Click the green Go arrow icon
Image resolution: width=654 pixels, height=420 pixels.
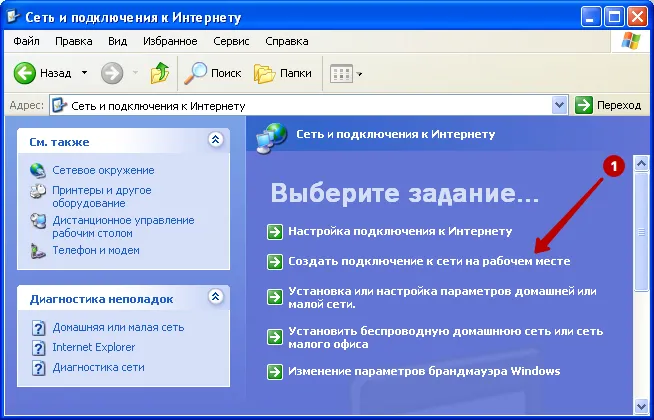pos(584,105)
